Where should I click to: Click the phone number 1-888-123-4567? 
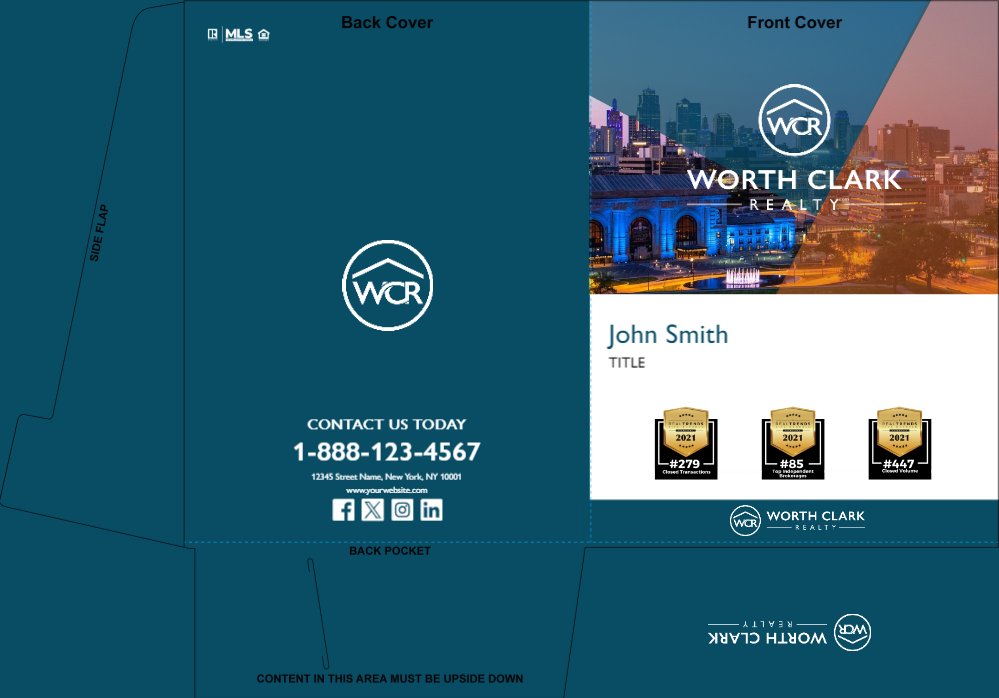(386, 452)
